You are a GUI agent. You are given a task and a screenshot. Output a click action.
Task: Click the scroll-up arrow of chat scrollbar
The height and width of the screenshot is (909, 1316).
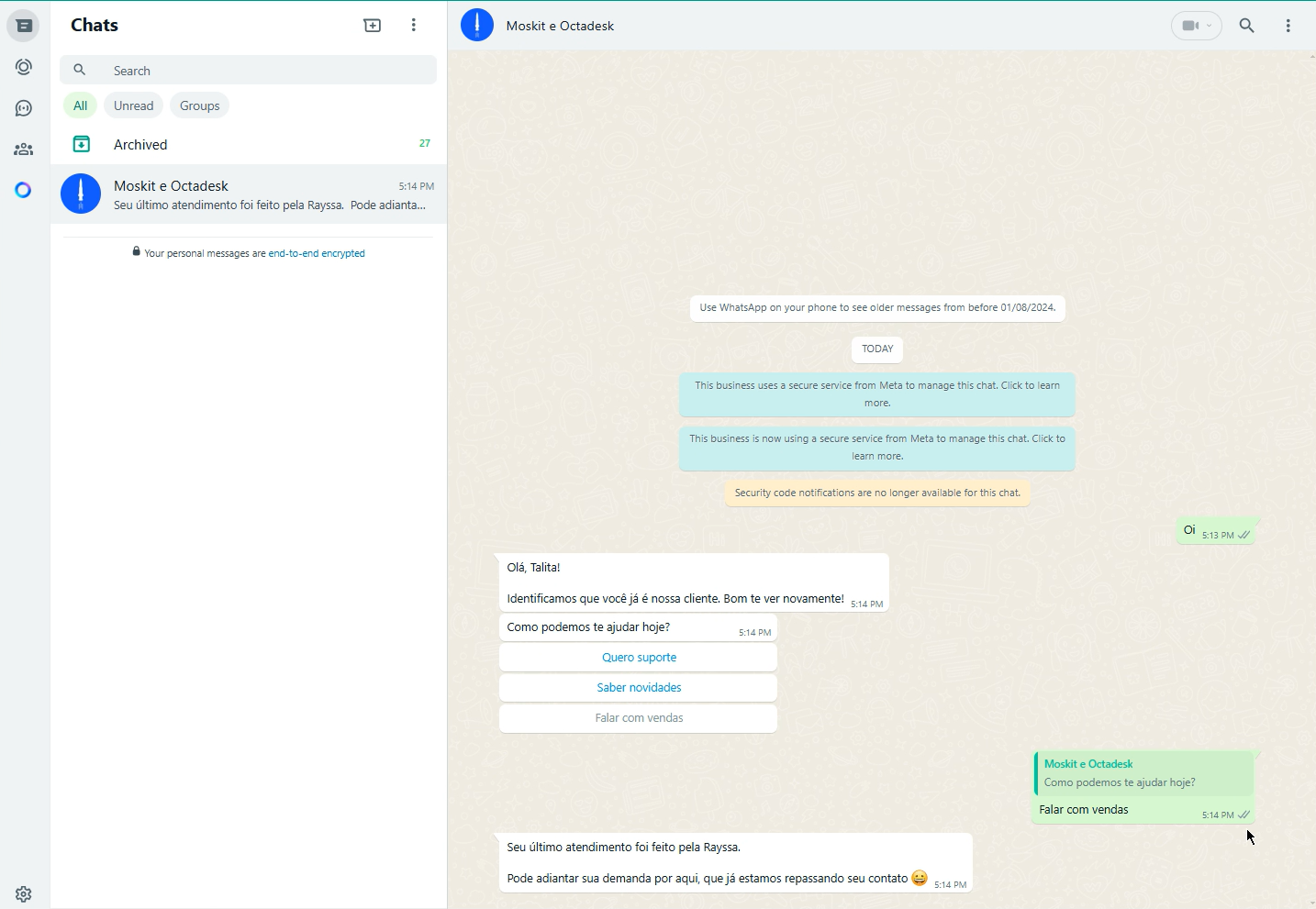tap(1311, 57)
